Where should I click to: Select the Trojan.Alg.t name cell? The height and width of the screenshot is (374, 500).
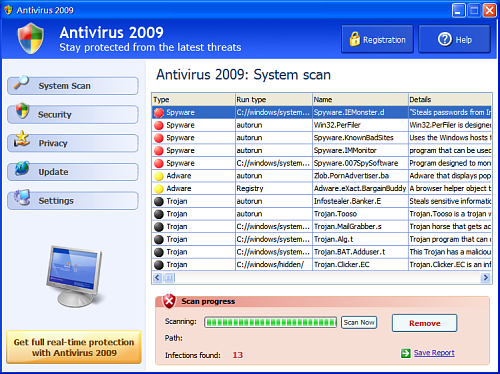(360, 239)
